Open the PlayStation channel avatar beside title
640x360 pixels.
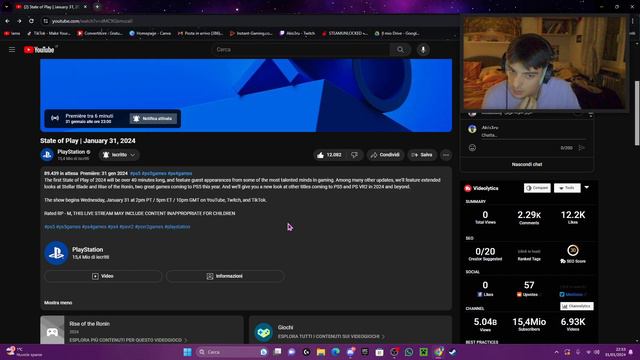[x=47, y=155]
